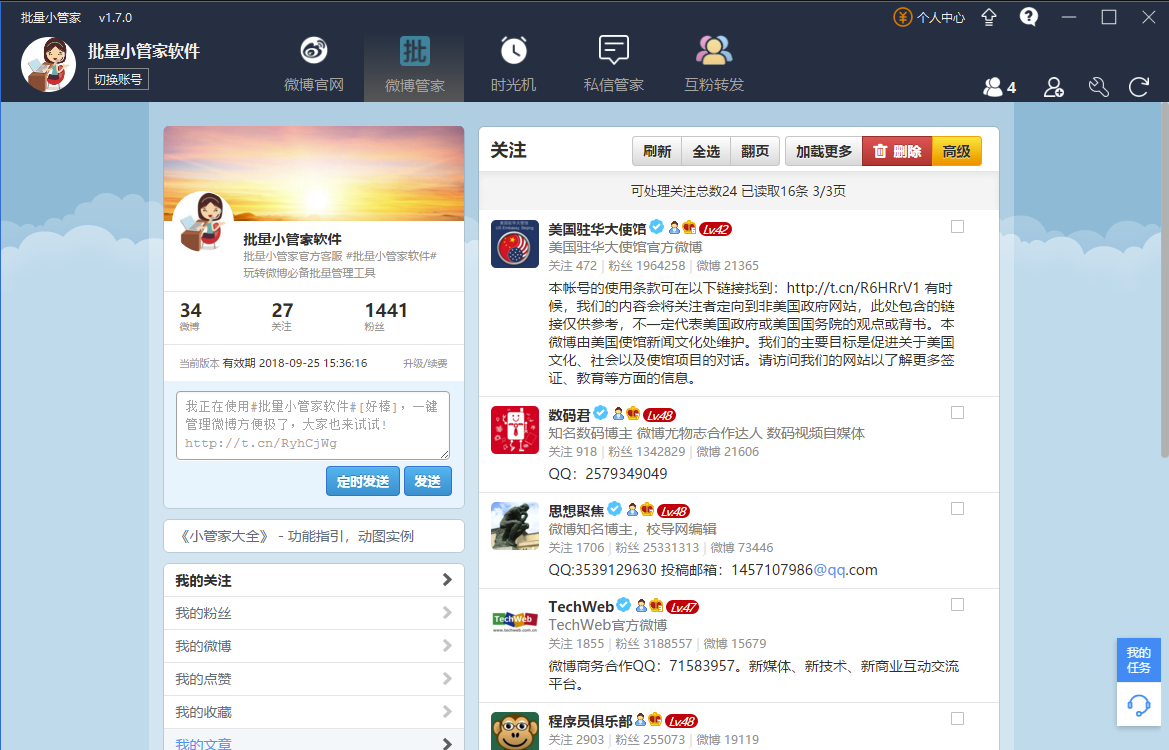This screenshot has width=1169, height=750.
Task: Click the vertical scrollbar
Action: click(1165, 280)
